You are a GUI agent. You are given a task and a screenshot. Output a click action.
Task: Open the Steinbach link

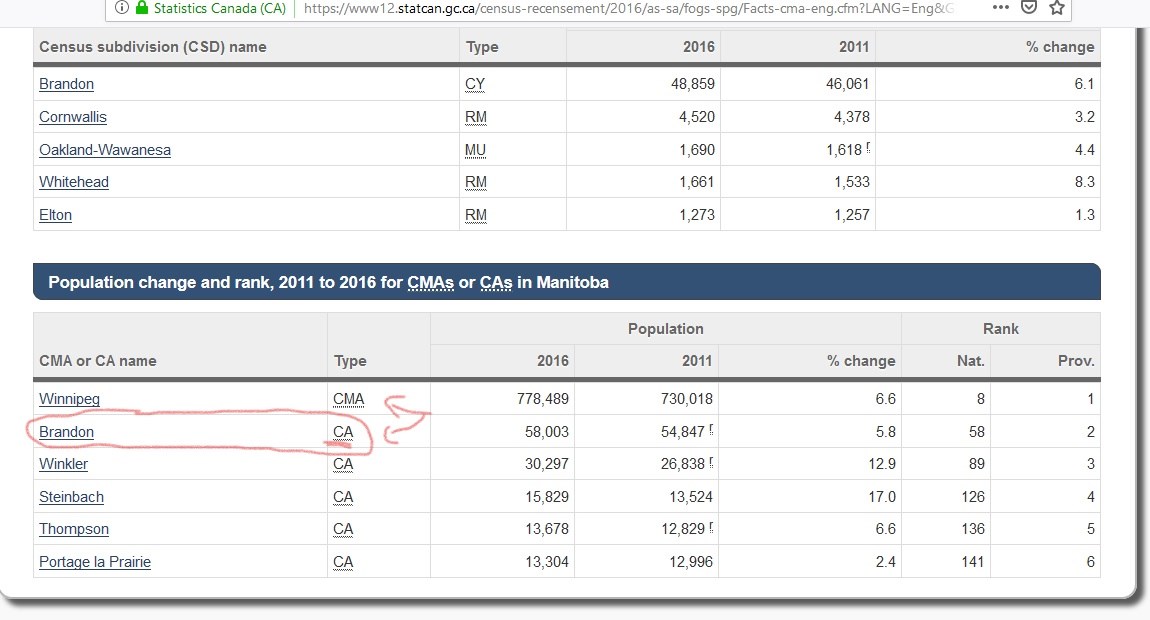point(71,497)
